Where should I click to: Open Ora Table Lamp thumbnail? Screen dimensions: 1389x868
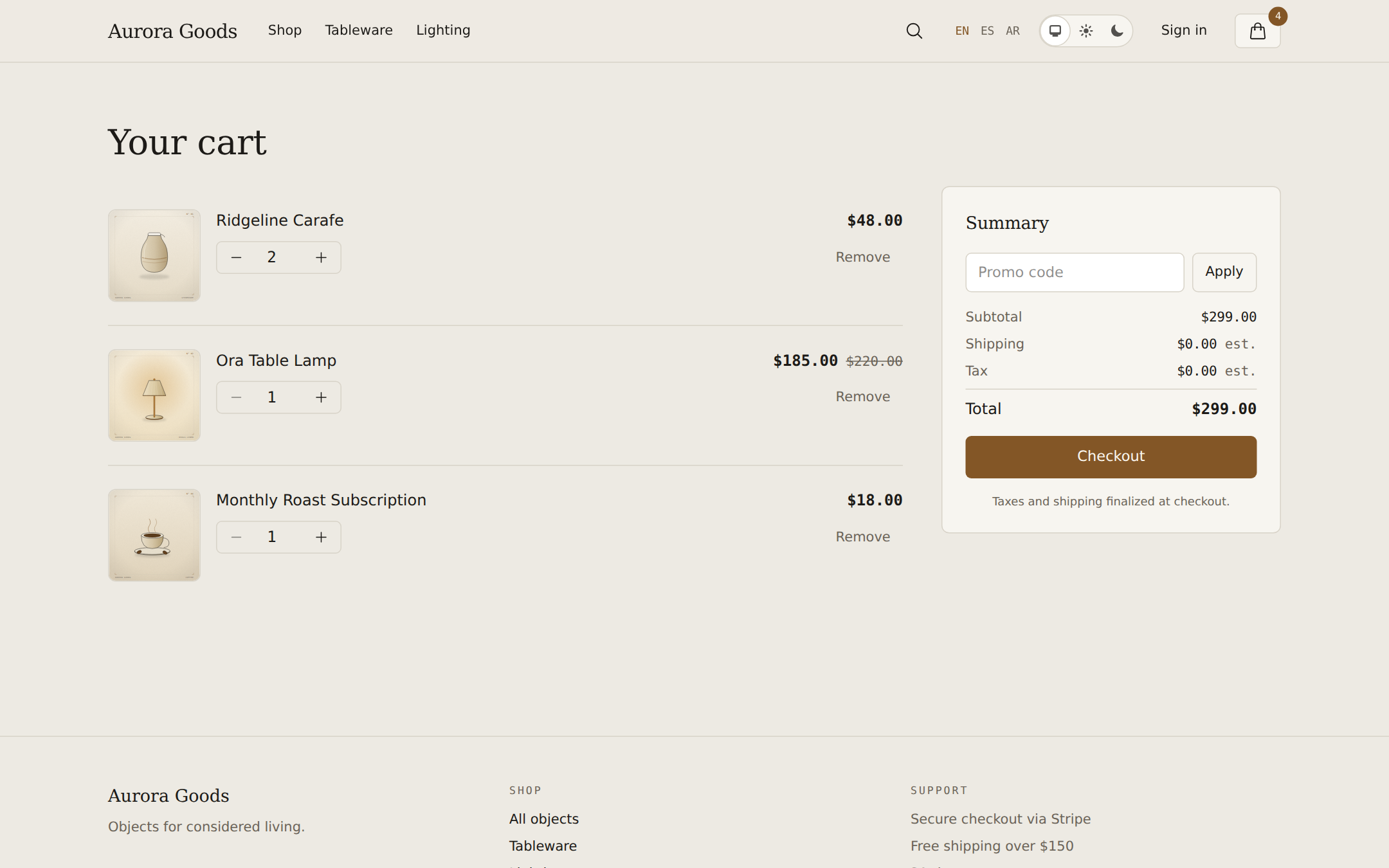154,395
